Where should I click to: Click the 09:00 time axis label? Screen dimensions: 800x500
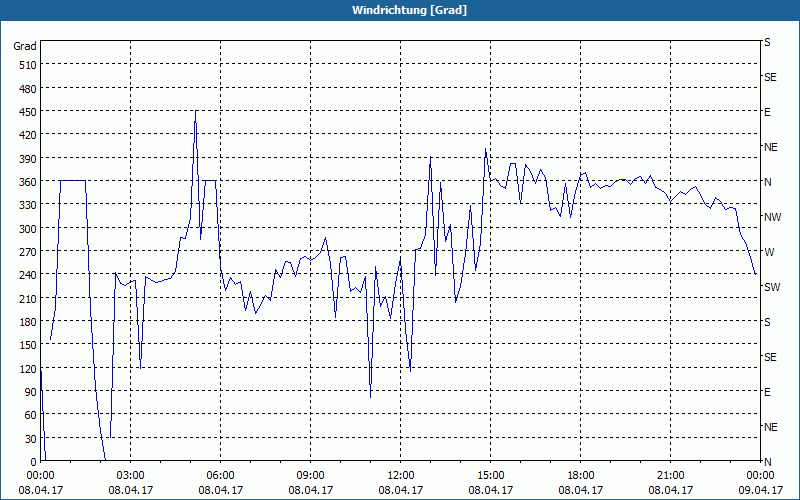coord(311,475)
